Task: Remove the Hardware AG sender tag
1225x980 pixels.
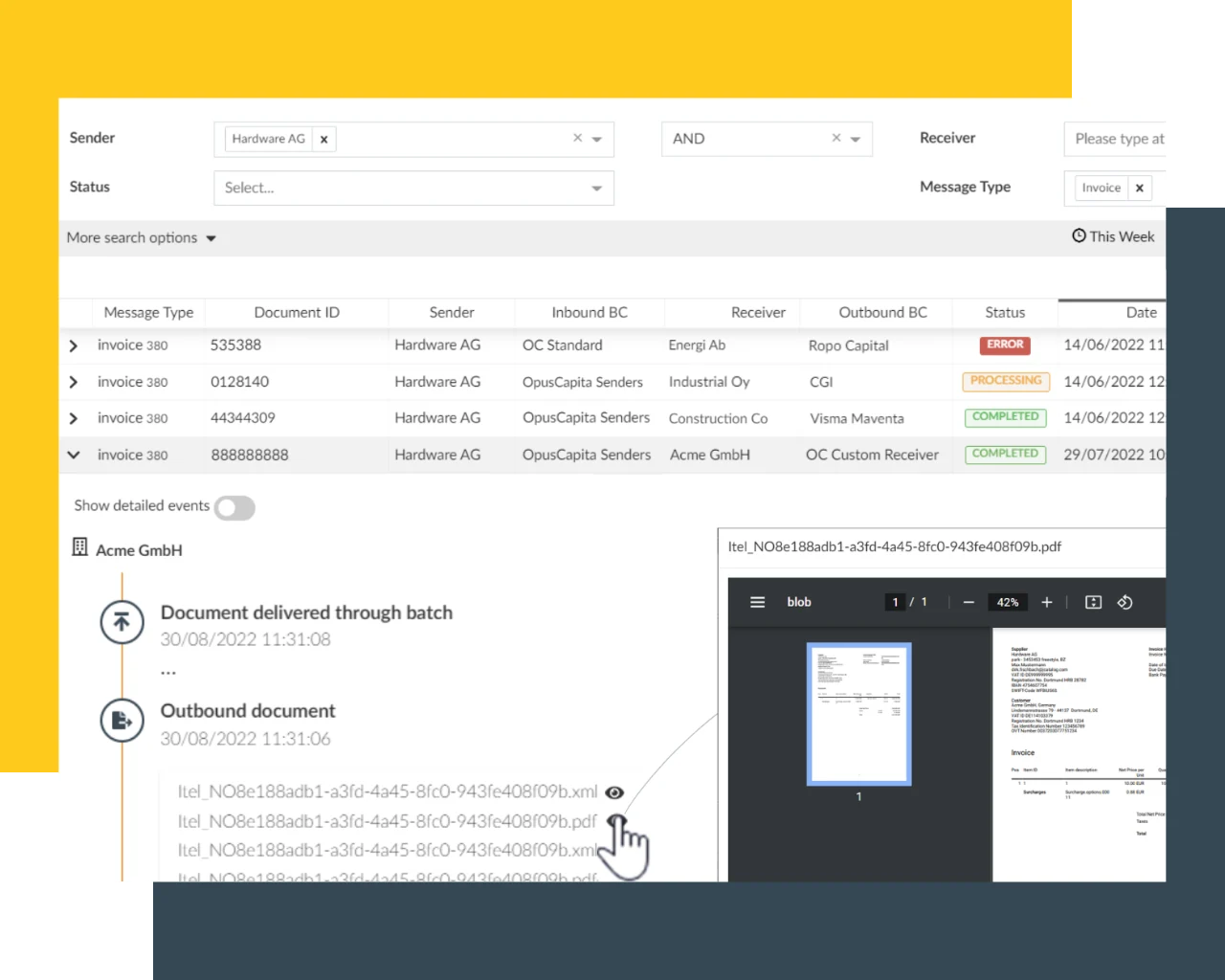Action: 324,139
